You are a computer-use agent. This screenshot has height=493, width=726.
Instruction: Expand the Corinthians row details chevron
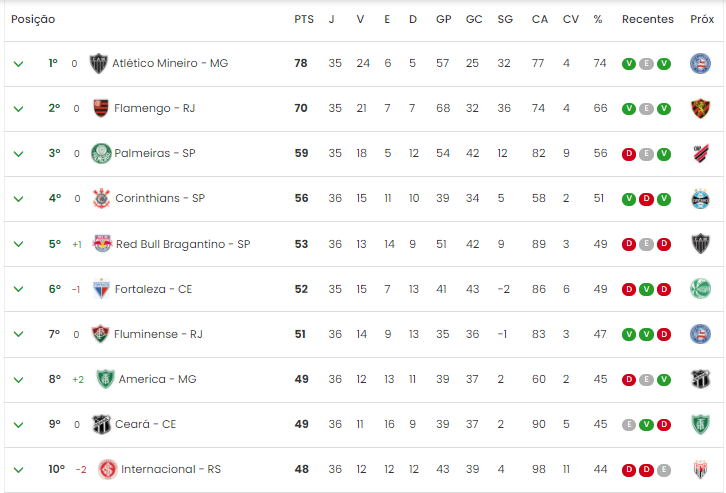[19, 199]
